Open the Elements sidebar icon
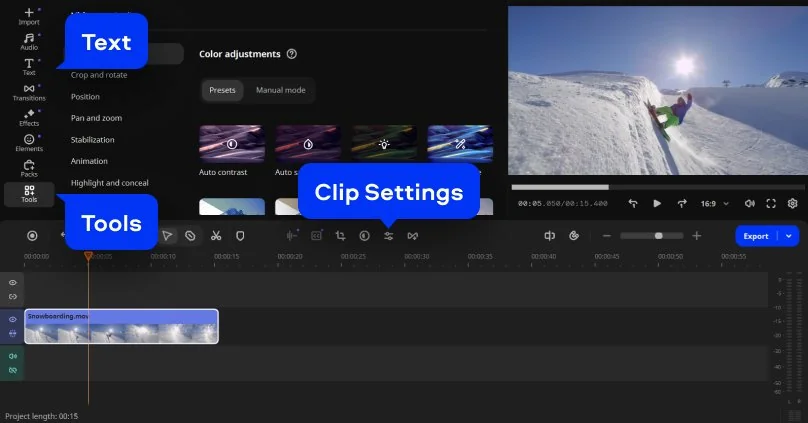Screen dimensions: 808x423 [29, 142]
